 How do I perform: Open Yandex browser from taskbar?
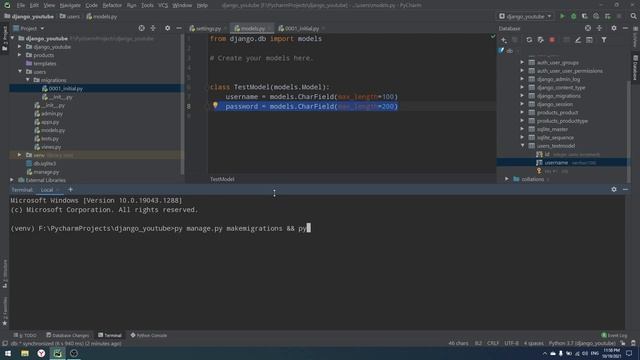[41, 353]
